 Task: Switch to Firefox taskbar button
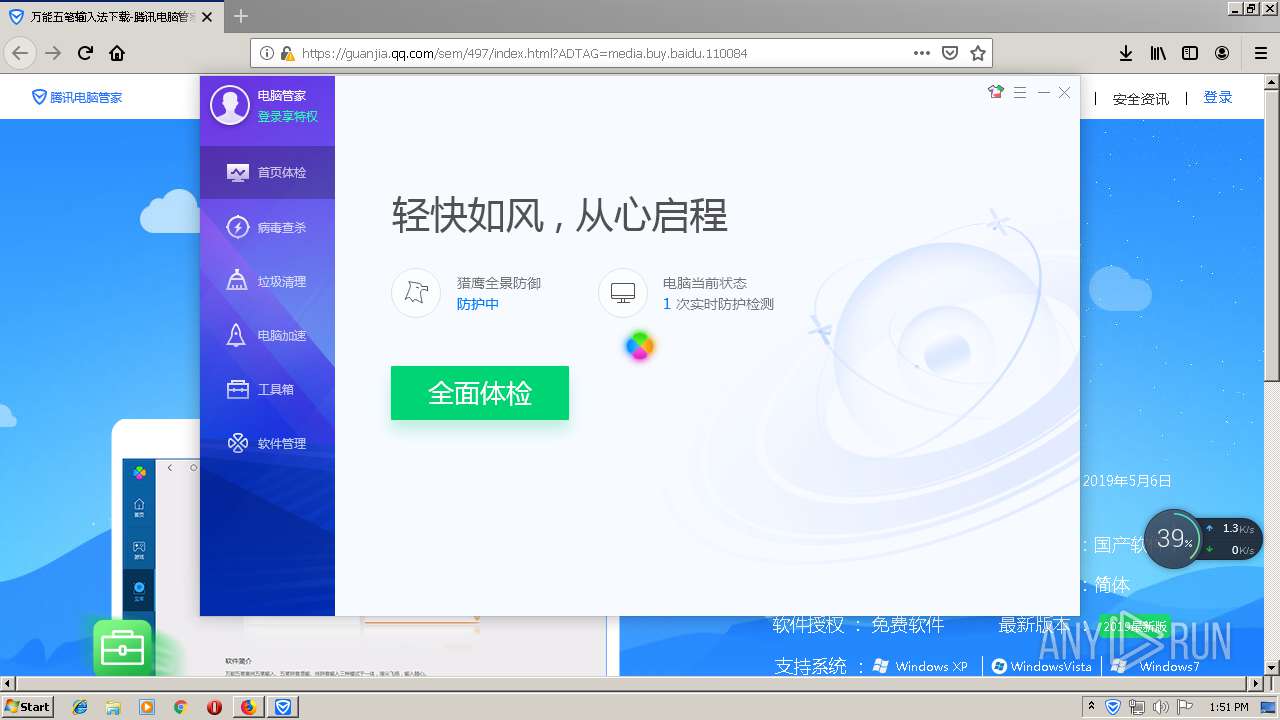(x=248, y=707)
